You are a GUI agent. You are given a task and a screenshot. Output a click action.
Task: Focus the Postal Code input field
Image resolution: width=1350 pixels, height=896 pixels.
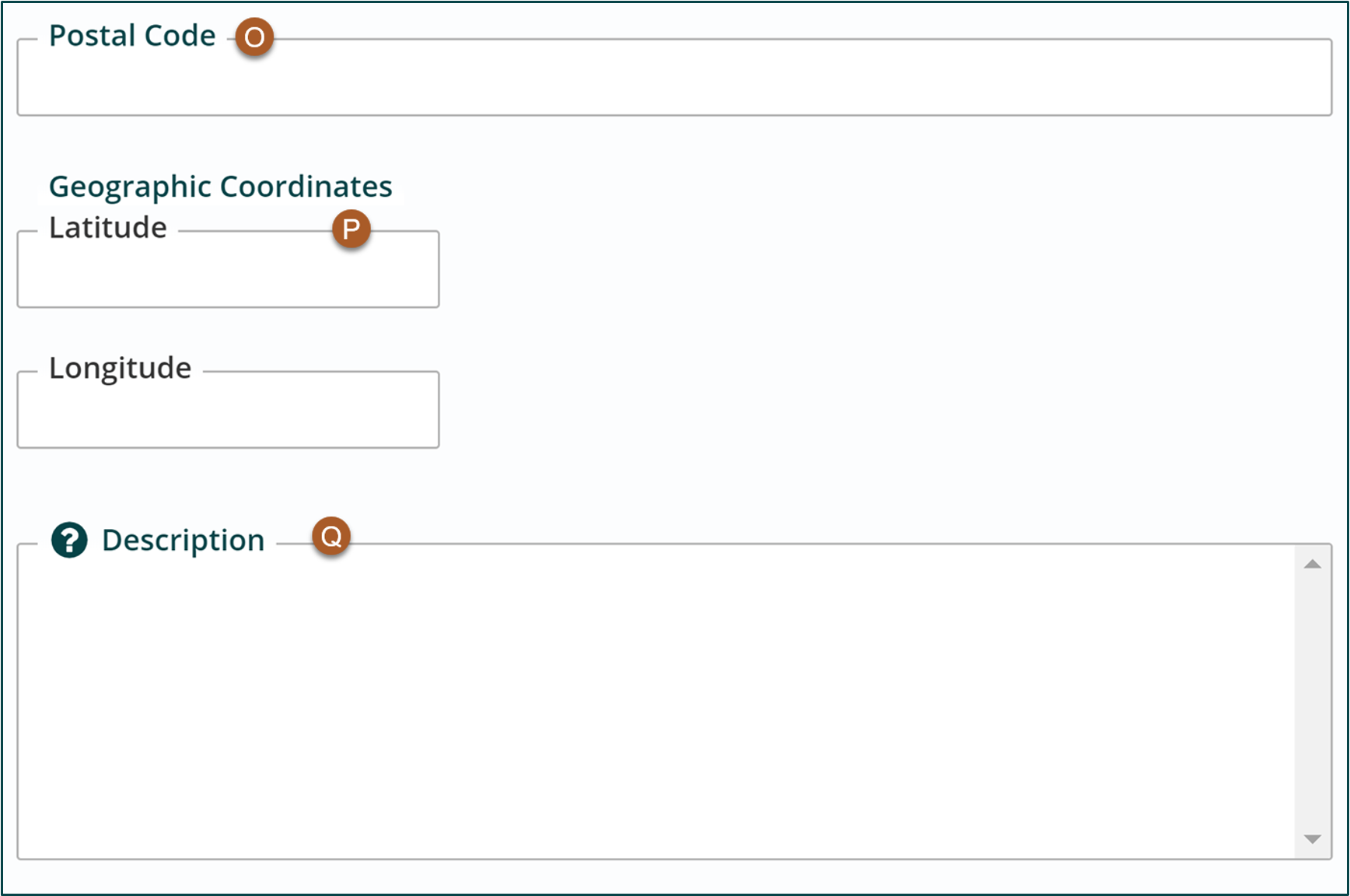click(674, 78)
